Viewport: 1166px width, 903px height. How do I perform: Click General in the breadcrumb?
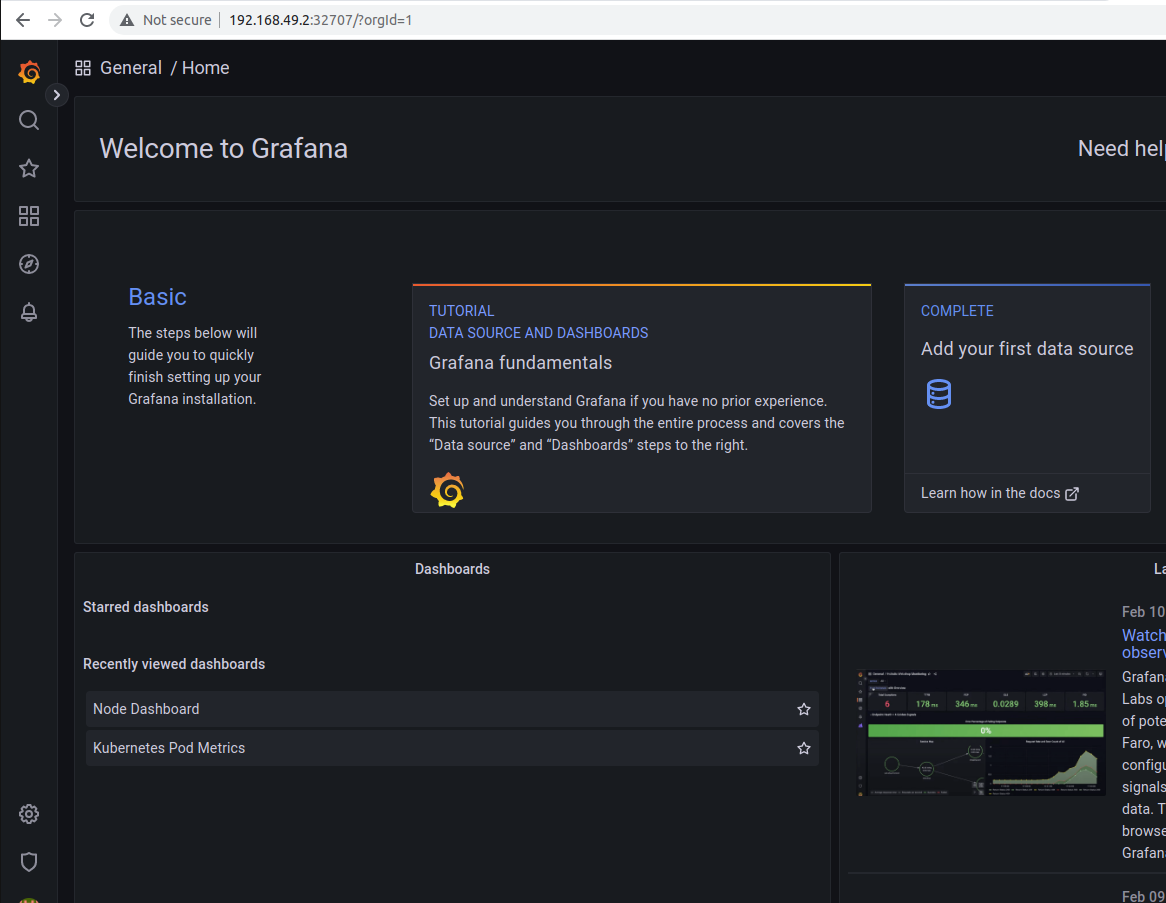coord(131,68)
